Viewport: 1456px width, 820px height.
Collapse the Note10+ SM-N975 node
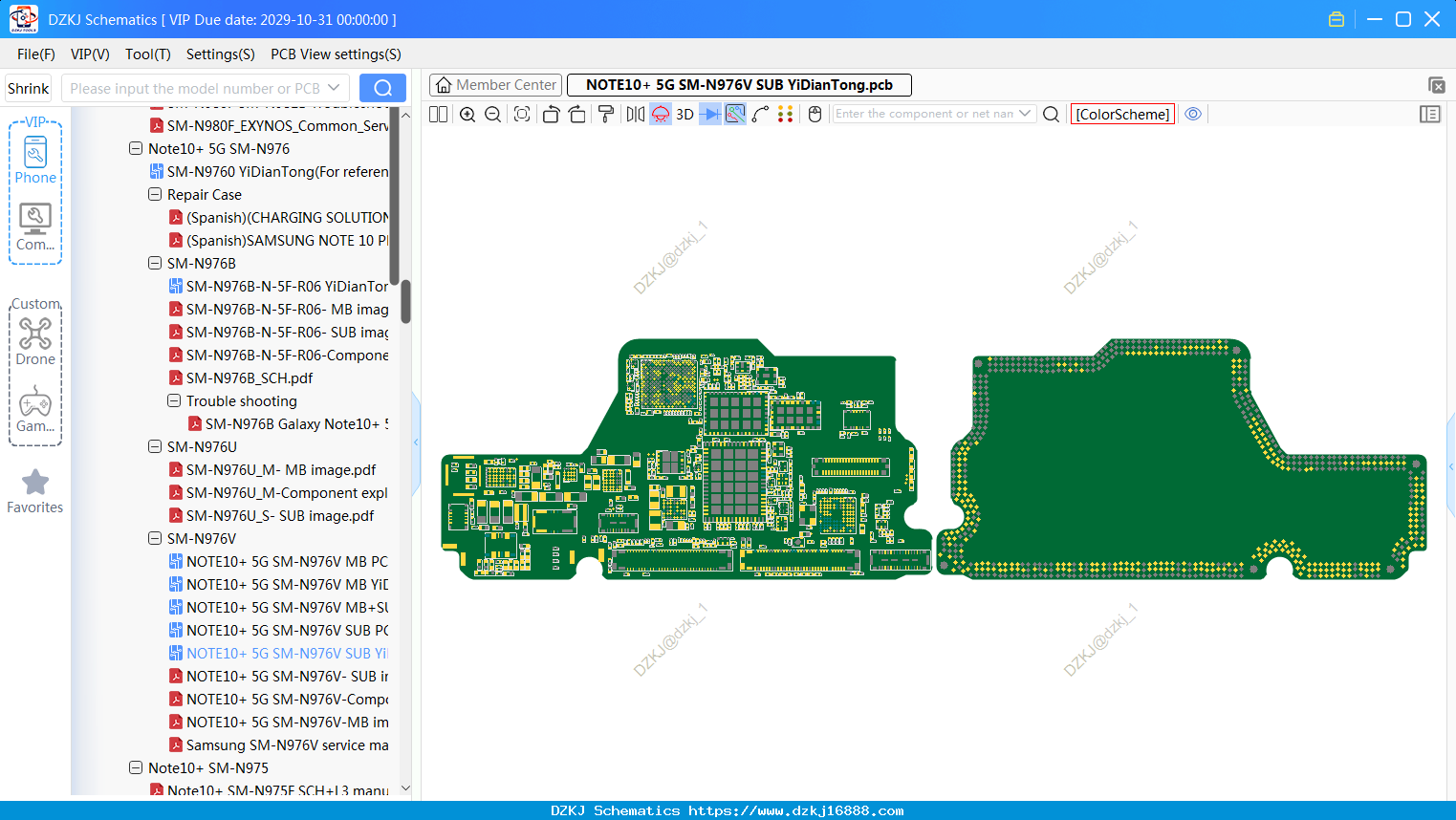point(136,768)
